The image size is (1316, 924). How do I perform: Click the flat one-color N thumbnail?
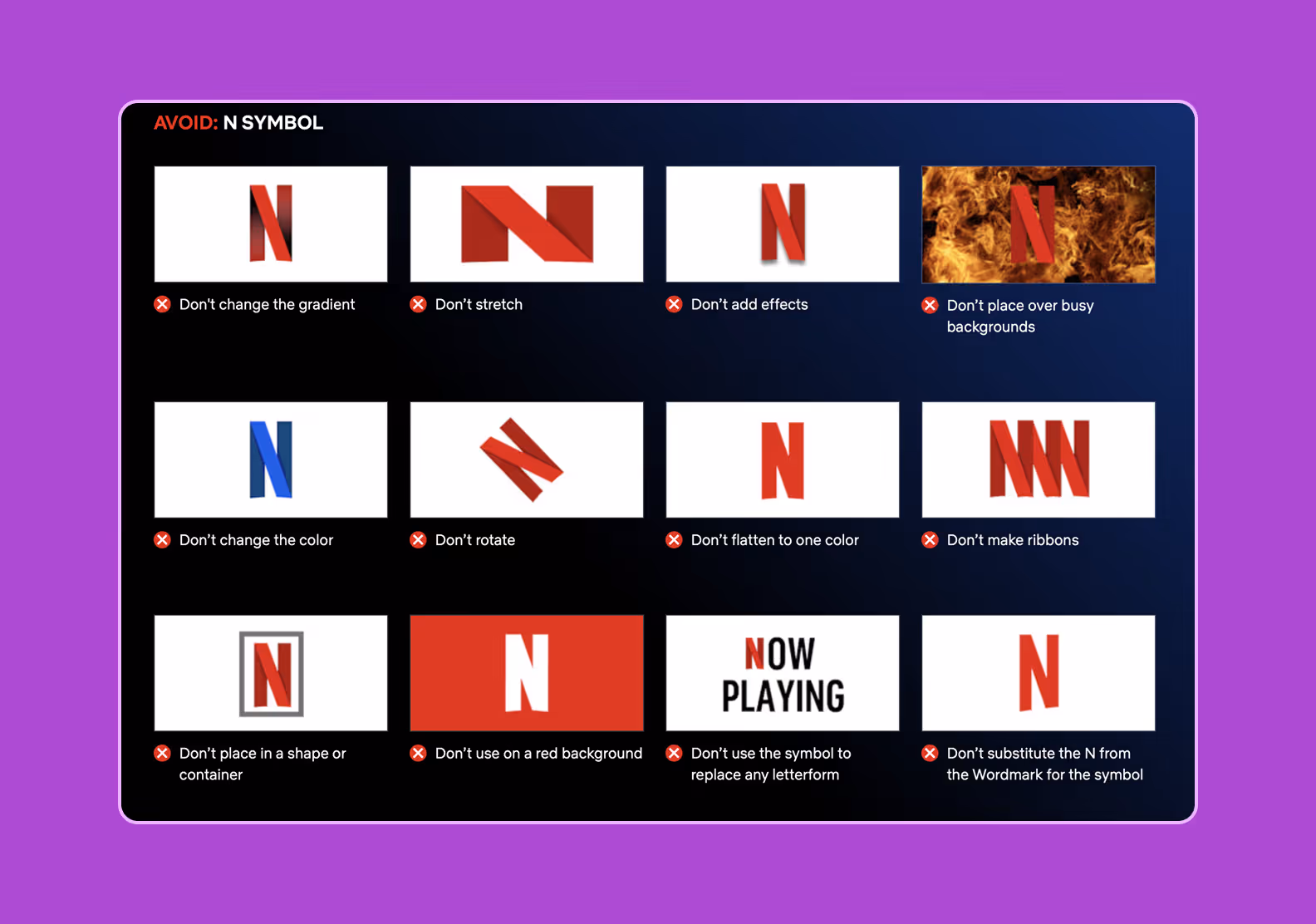(783, 460)
